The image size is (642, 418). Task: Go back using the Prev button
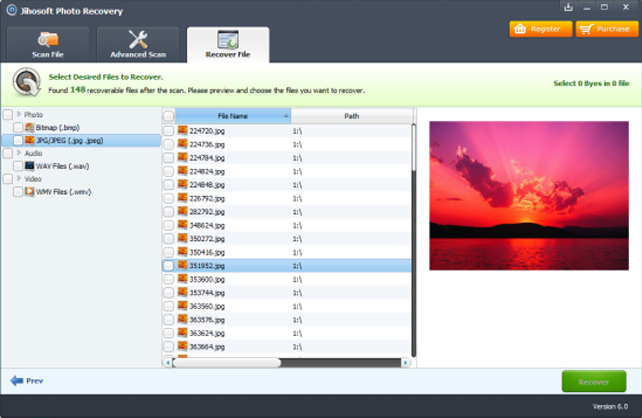pos(27,381)
